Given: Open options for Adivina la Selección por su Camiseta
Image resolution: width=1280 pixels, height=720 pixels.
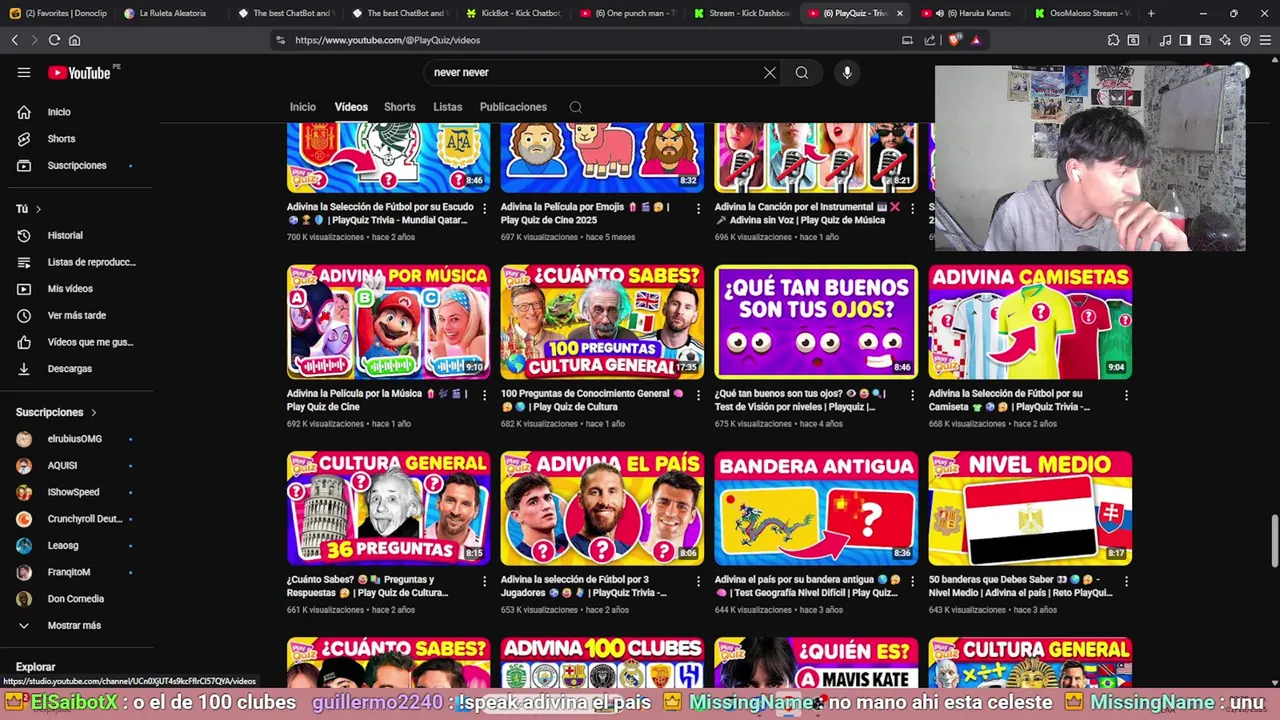Looking at the screenshot, I should click(x=1126, y=395).
